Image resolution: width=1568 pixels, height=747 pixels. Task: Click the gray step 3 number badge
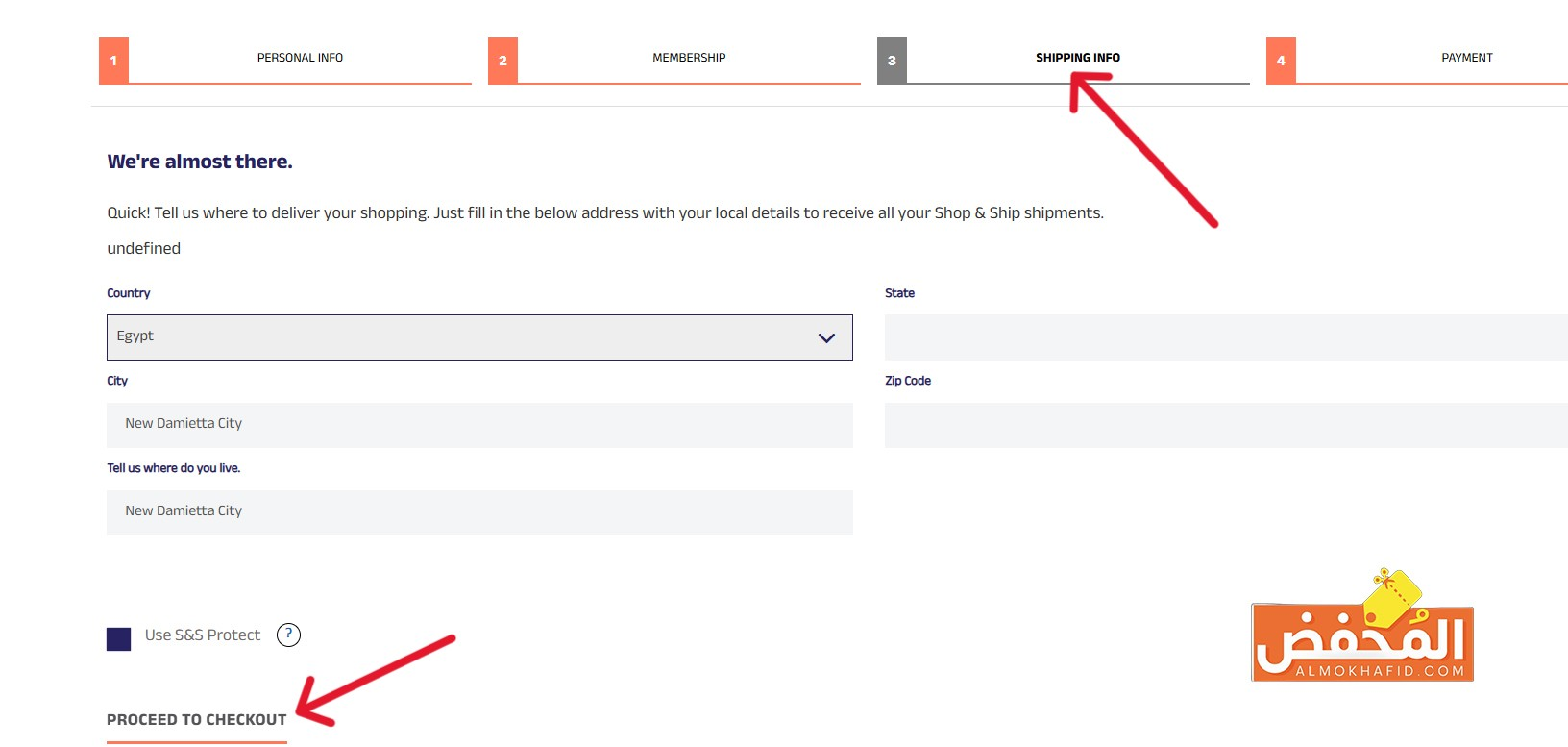pyautogui.click(x=892, y=61)
